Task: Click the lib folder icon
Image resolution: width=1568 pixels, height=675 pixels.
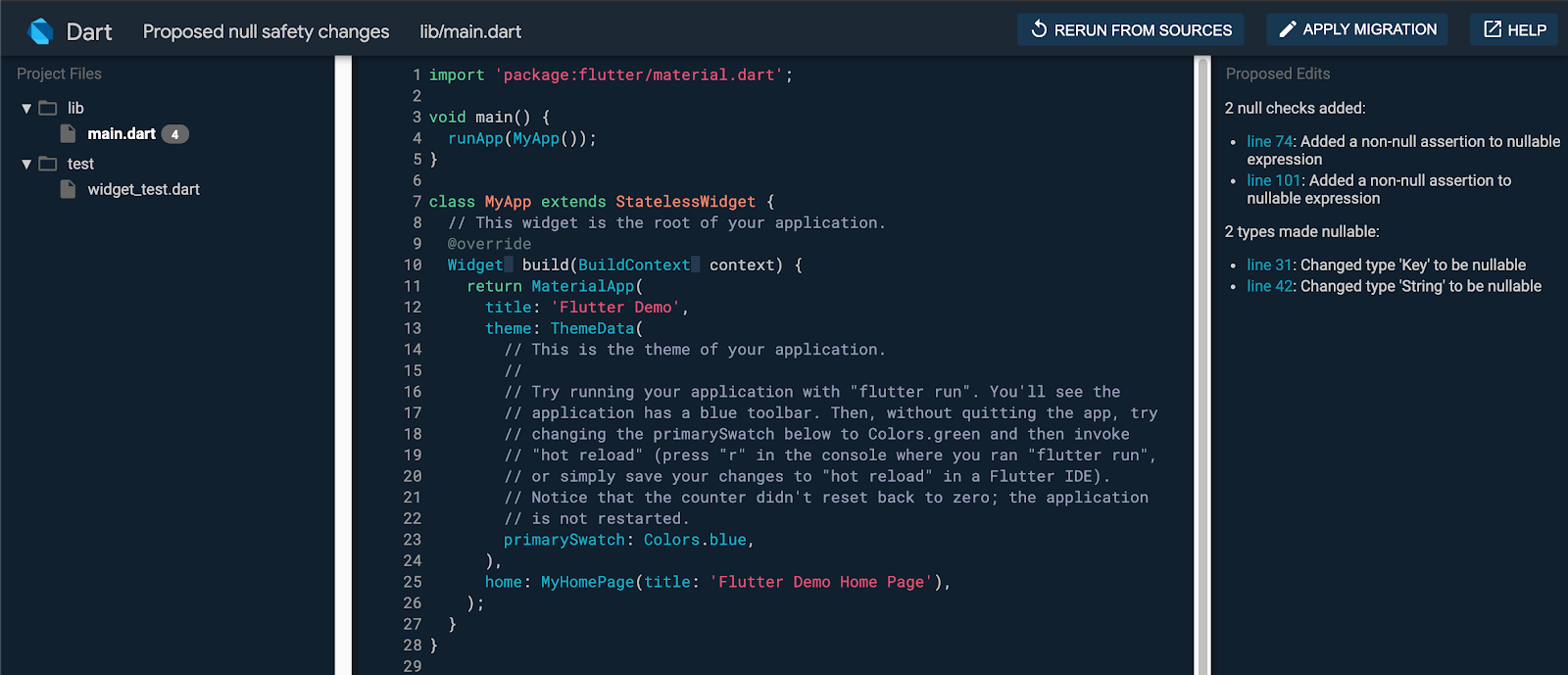Action: (48, 108)
